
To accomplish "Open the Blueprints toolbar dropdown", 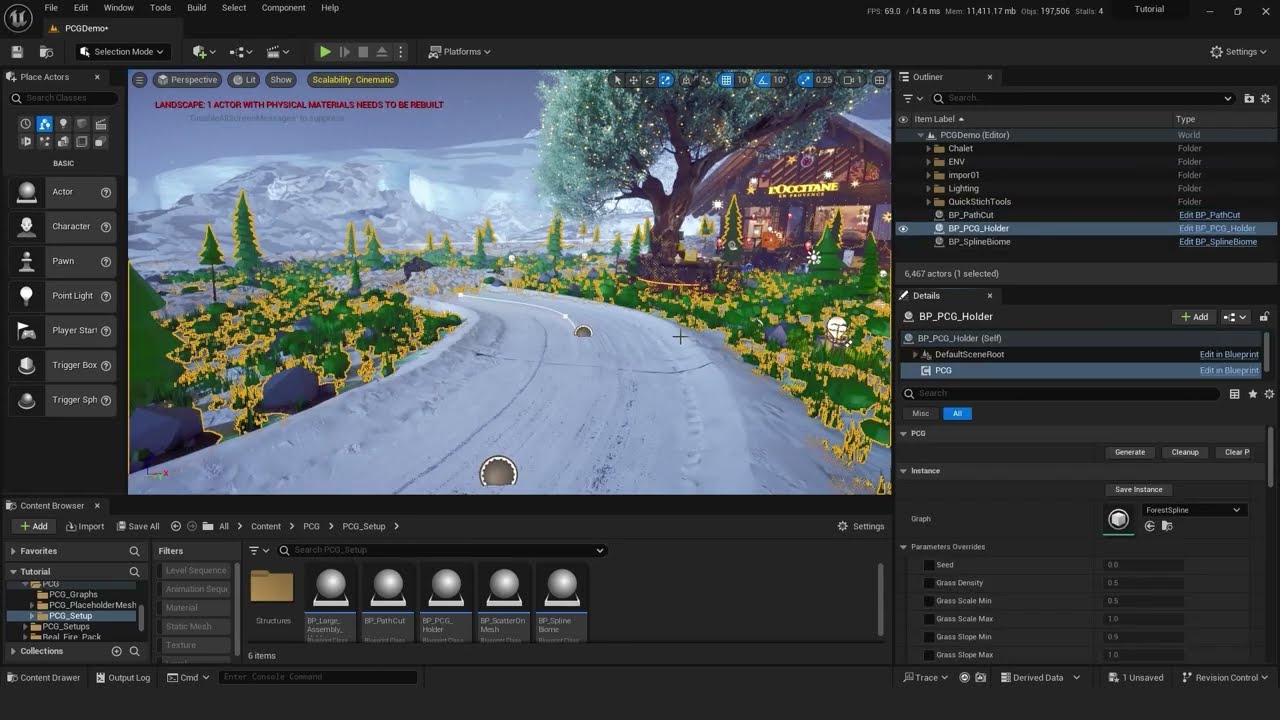I will 243,52.
